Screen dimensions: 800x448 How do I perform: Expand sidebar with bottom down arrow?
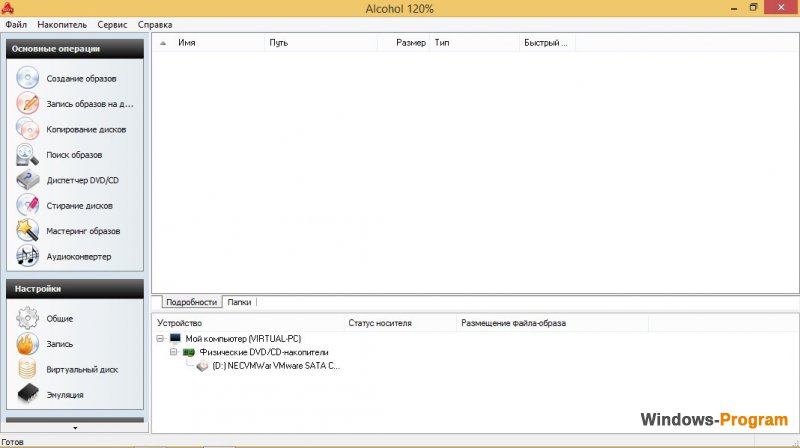75,428
